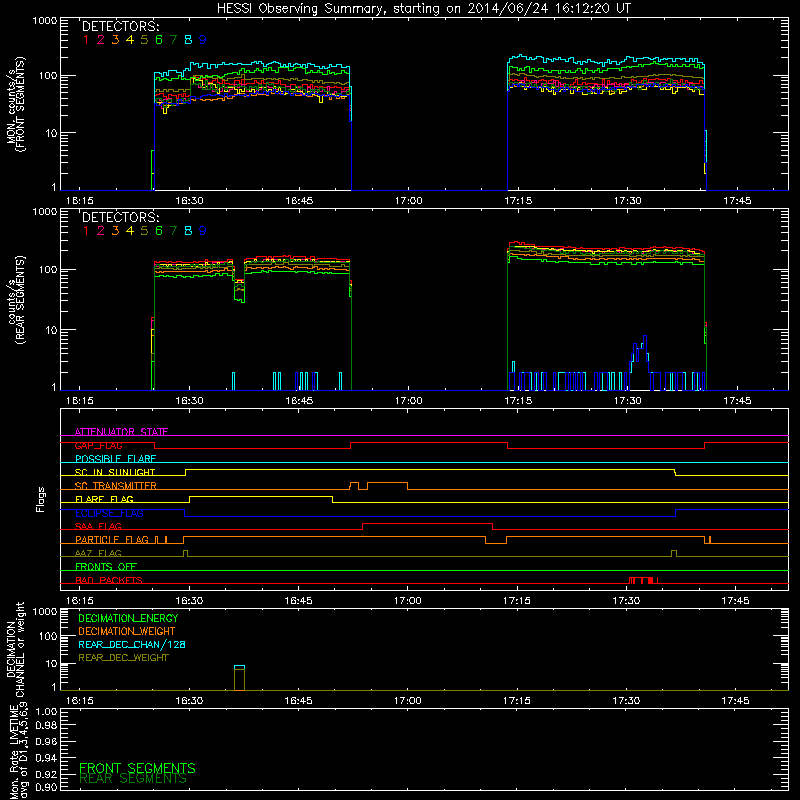The width and height of the screenshot is (800, 800).
Task: Click the REAR_DEC_WEIGHT legend label
Action: point(123,658)
